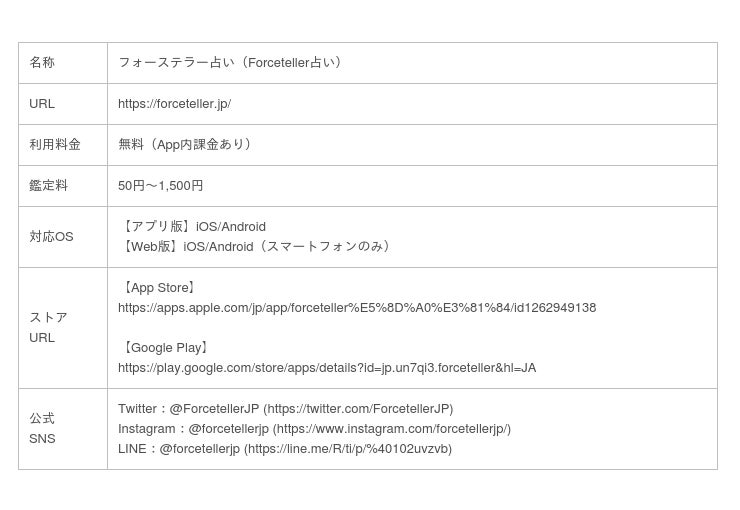
Task: Select the 対応OS label cell
Action: click(x=51, y=237)
